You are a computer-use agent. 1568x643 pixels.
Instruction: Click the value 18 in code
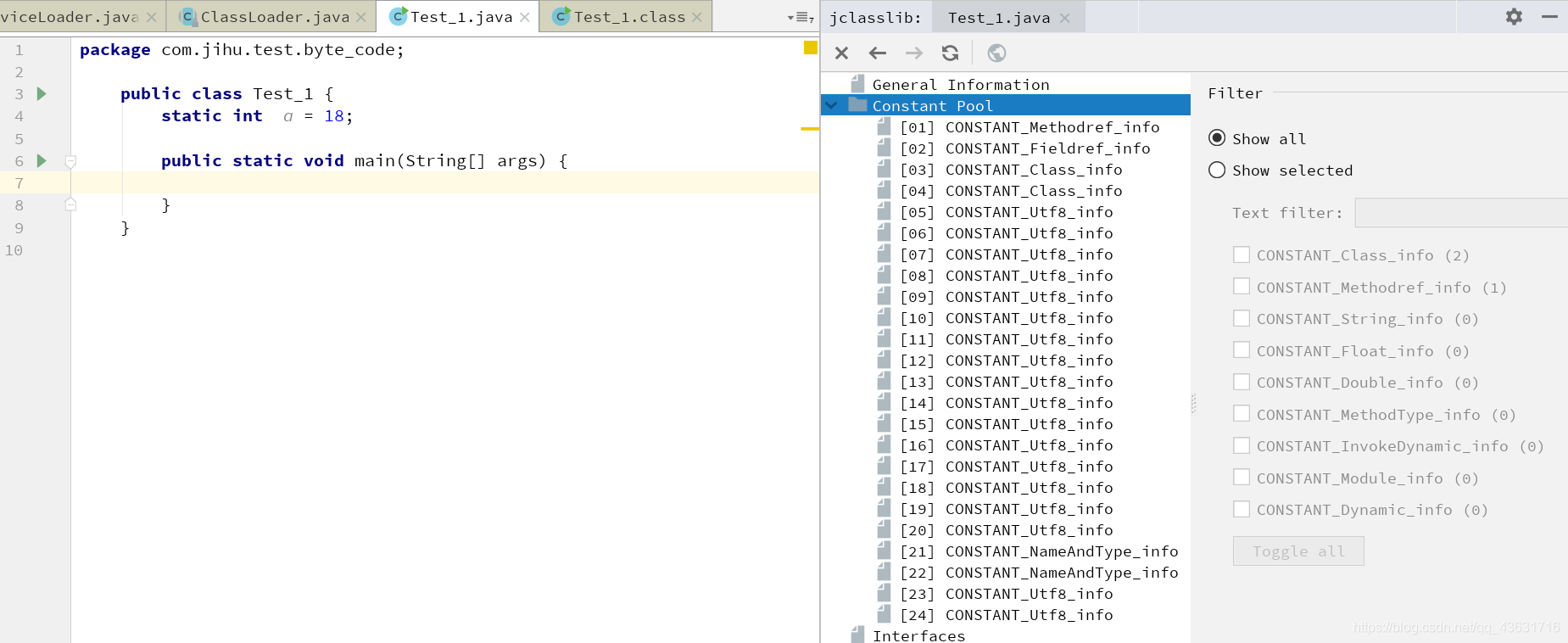334,116
